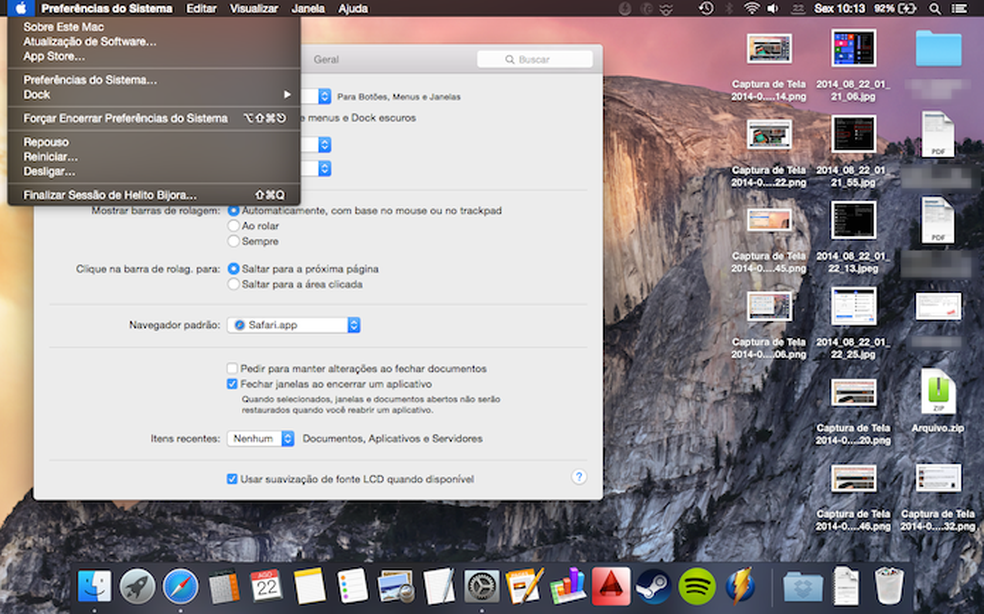
Task: Enable 'Pedir para manter alterações' checkbox
Action: [x=232, y=369]
